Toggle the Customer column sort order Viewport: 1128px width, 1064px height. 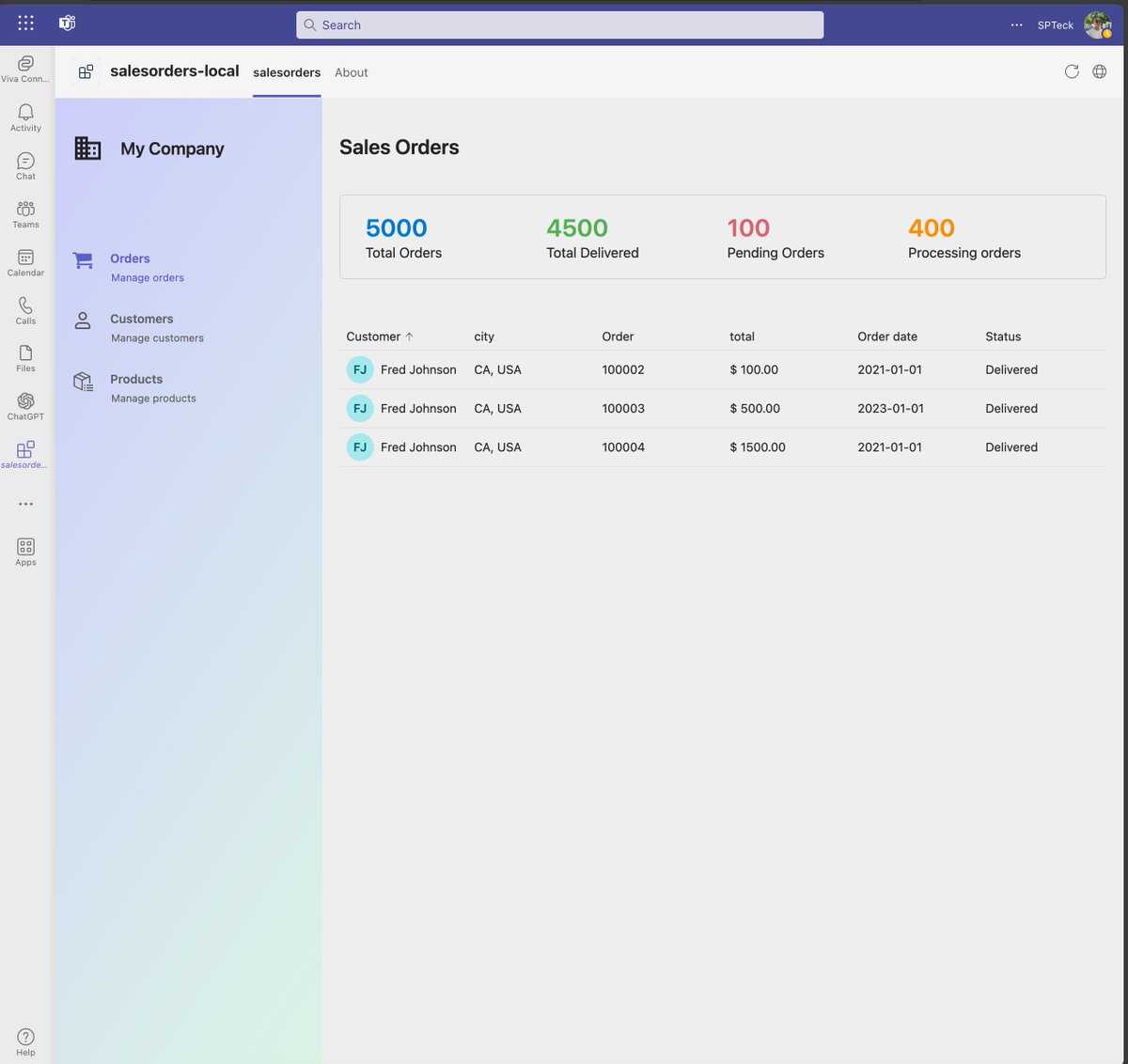click(x=379, y=336)
